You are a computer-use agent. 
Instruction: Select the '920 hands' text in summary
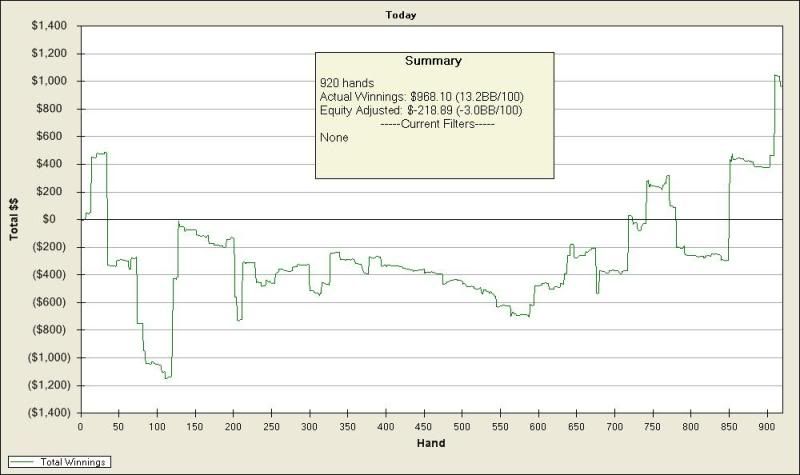click(346, 81)
